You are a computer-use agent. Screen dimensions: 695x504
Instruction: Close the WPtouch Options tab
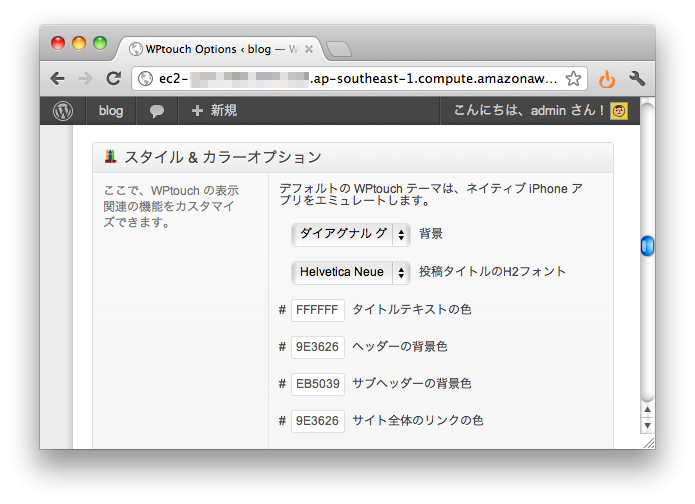[x=309, y=49]
